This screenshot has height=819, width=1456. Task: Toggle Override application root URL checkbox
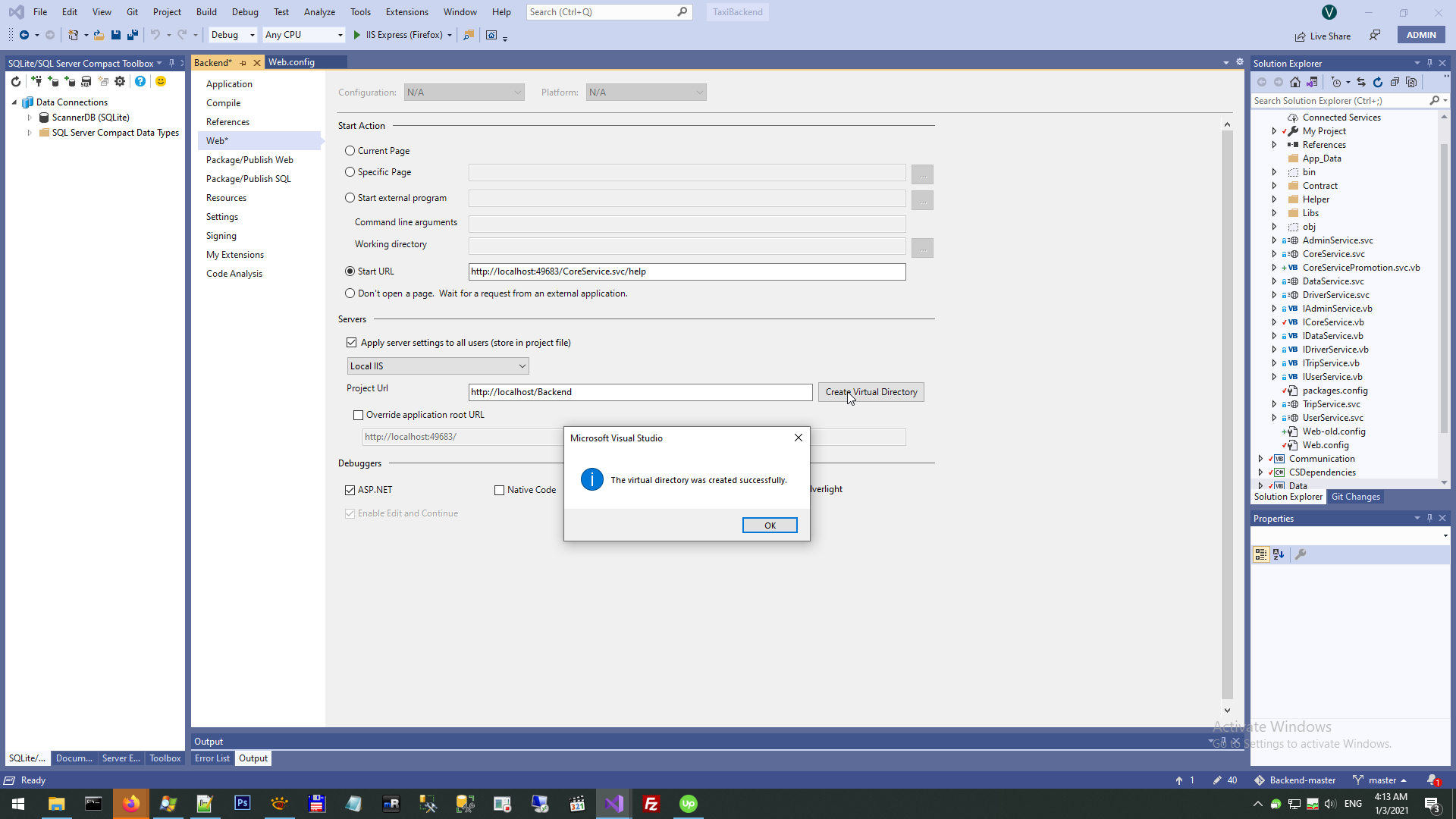click(x=358, y=415)
